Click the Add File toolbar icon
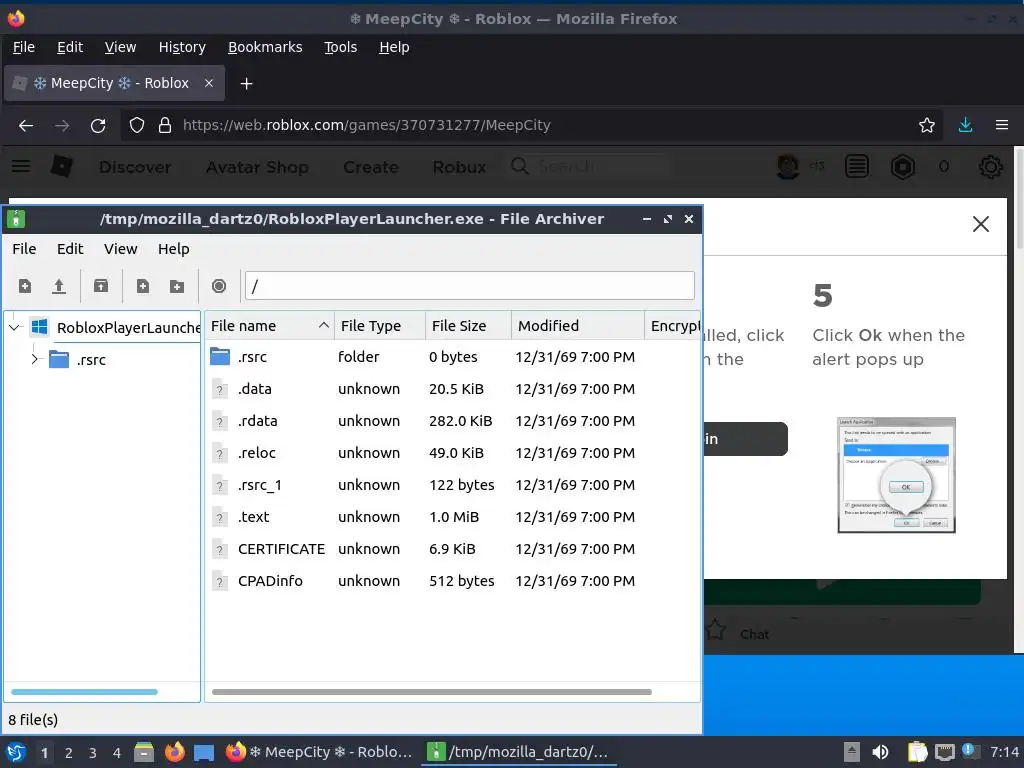The width and height of the screenshot is (1024, 768). tap(142, 286)
